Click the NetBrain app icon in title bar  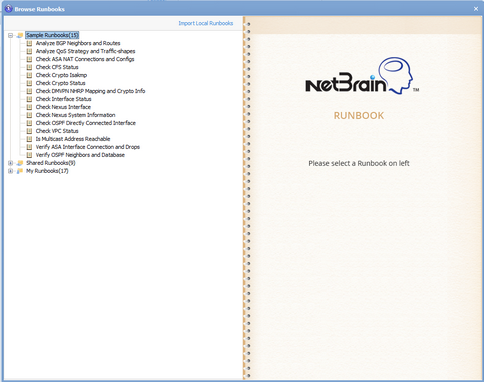click(x=9, y=9)
